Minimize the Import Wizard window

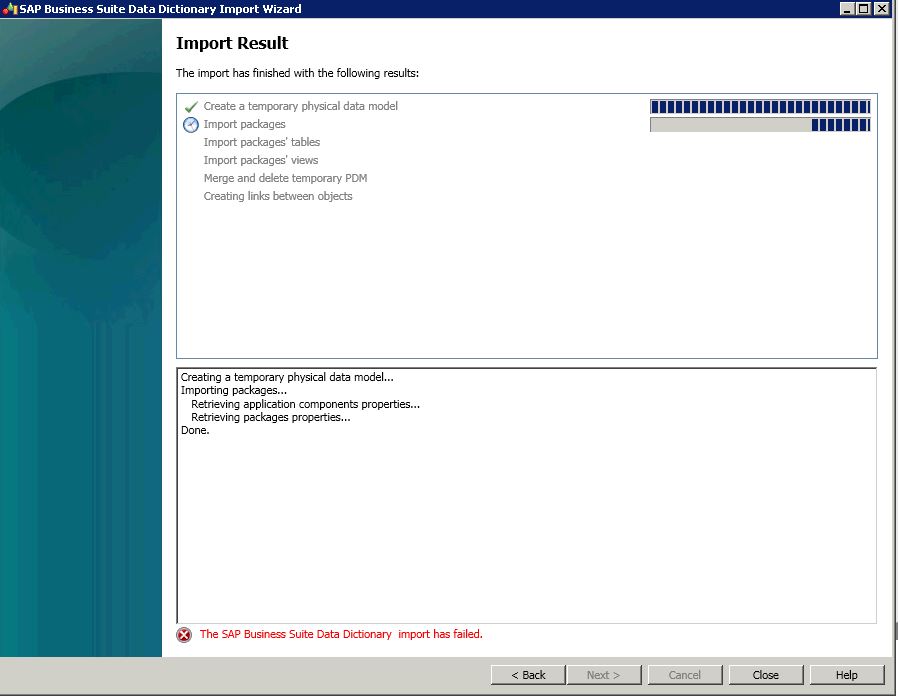(x=847, y=9)
